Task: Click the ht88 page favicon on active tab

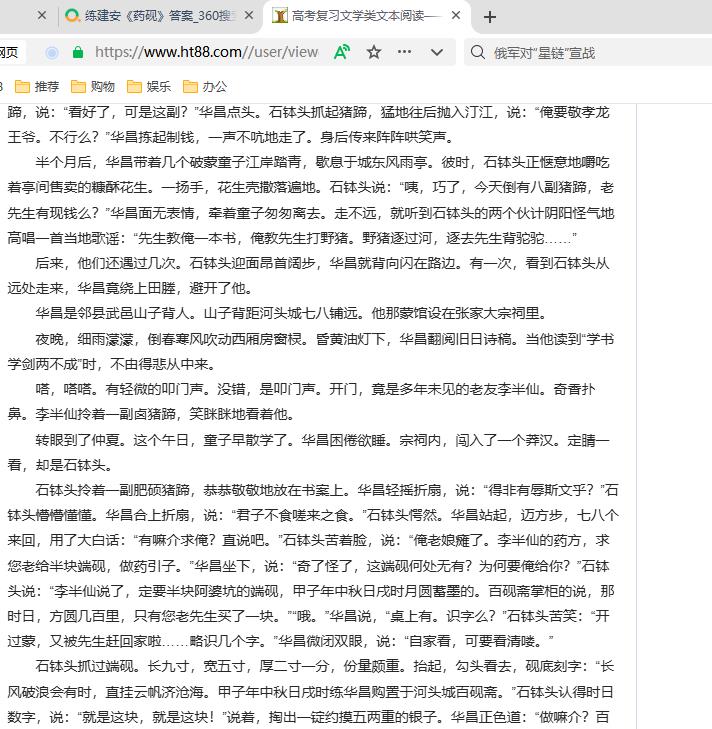Action: point(279,16)
